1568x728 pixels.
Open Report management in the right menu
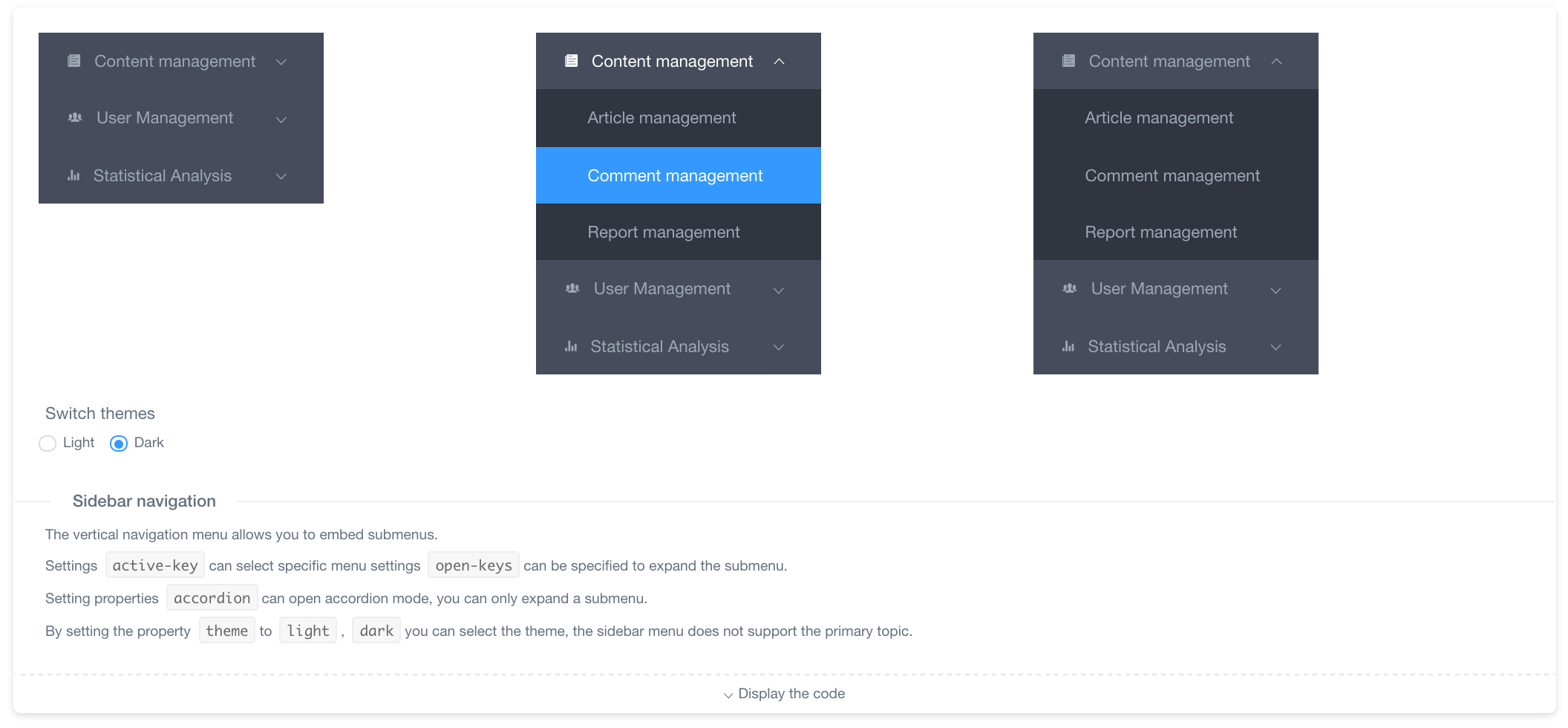1160,232
